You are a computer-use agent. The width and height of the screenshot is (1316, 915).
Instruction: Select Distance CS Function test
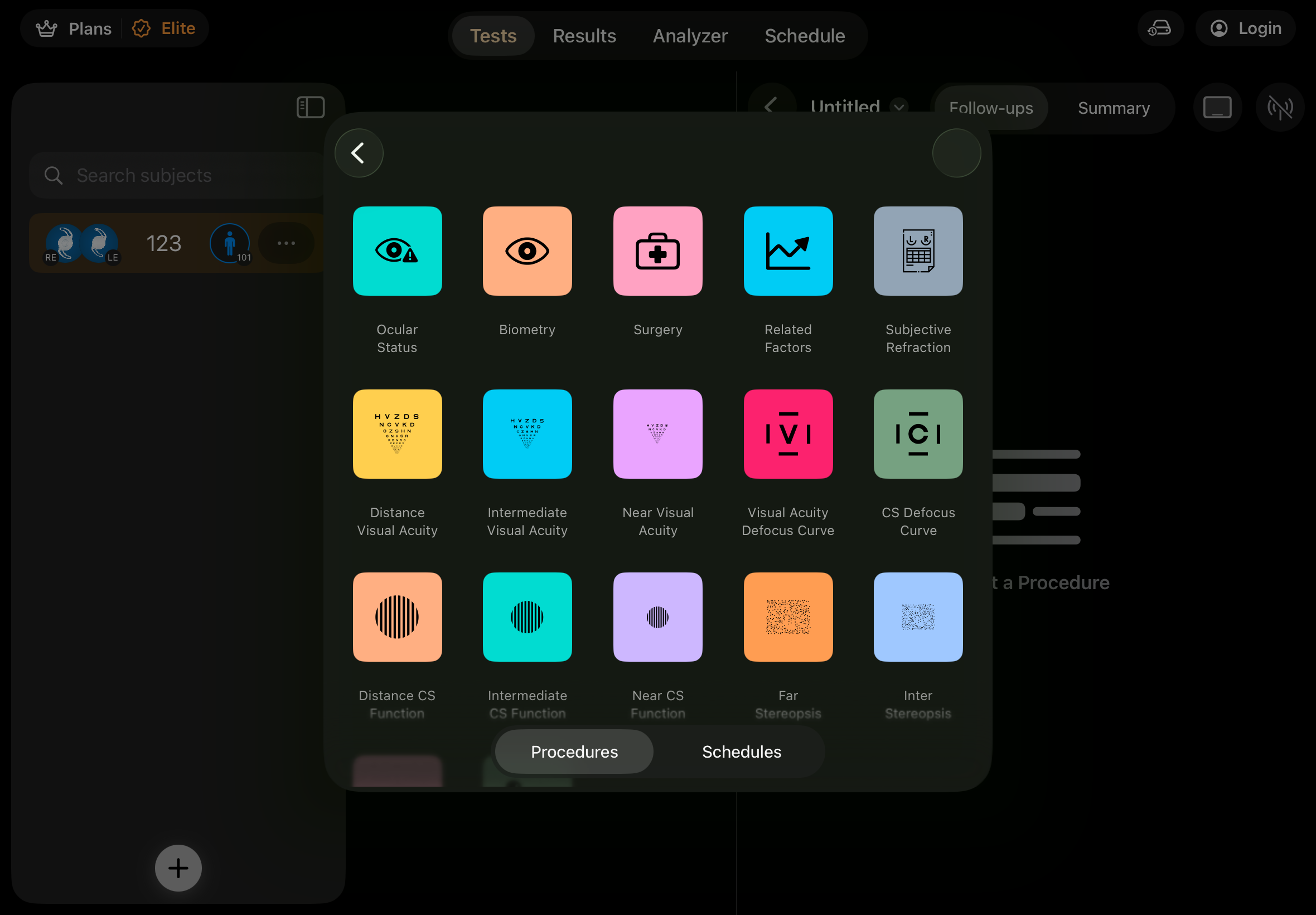click(397, 617)
